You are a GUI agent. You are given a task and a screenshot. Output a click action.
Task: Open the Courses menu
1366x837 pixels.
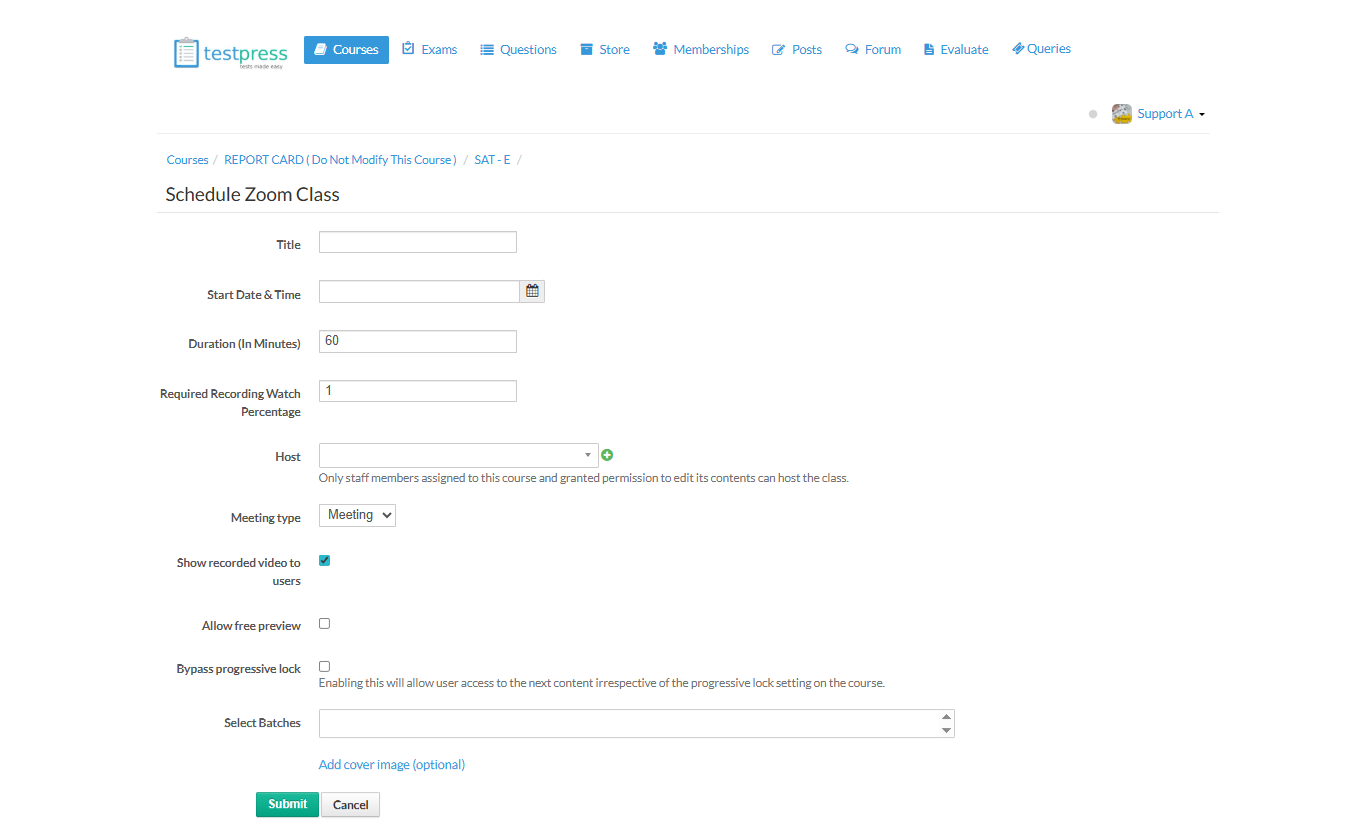click(346, 49)
